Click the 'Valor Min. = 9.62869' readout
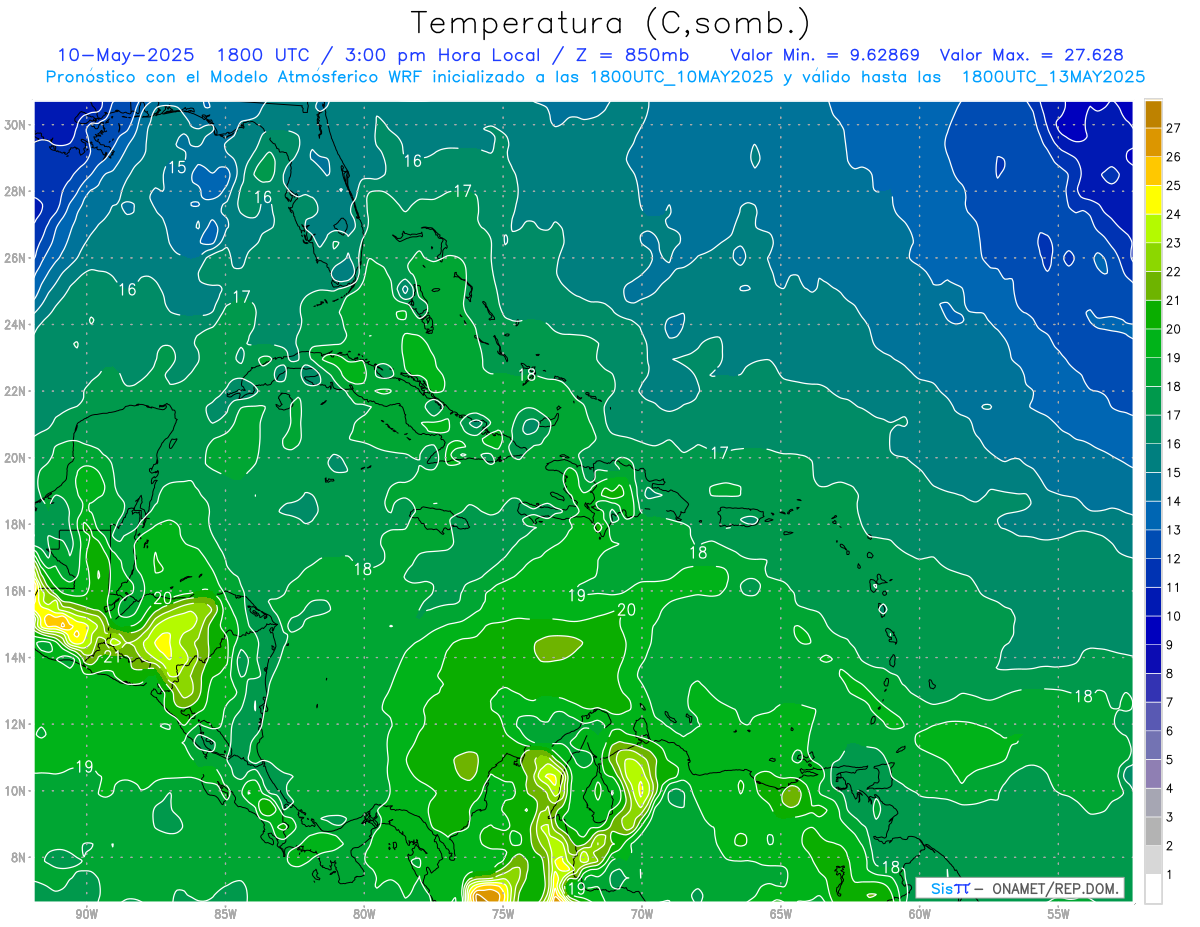 tap(825, 55)
